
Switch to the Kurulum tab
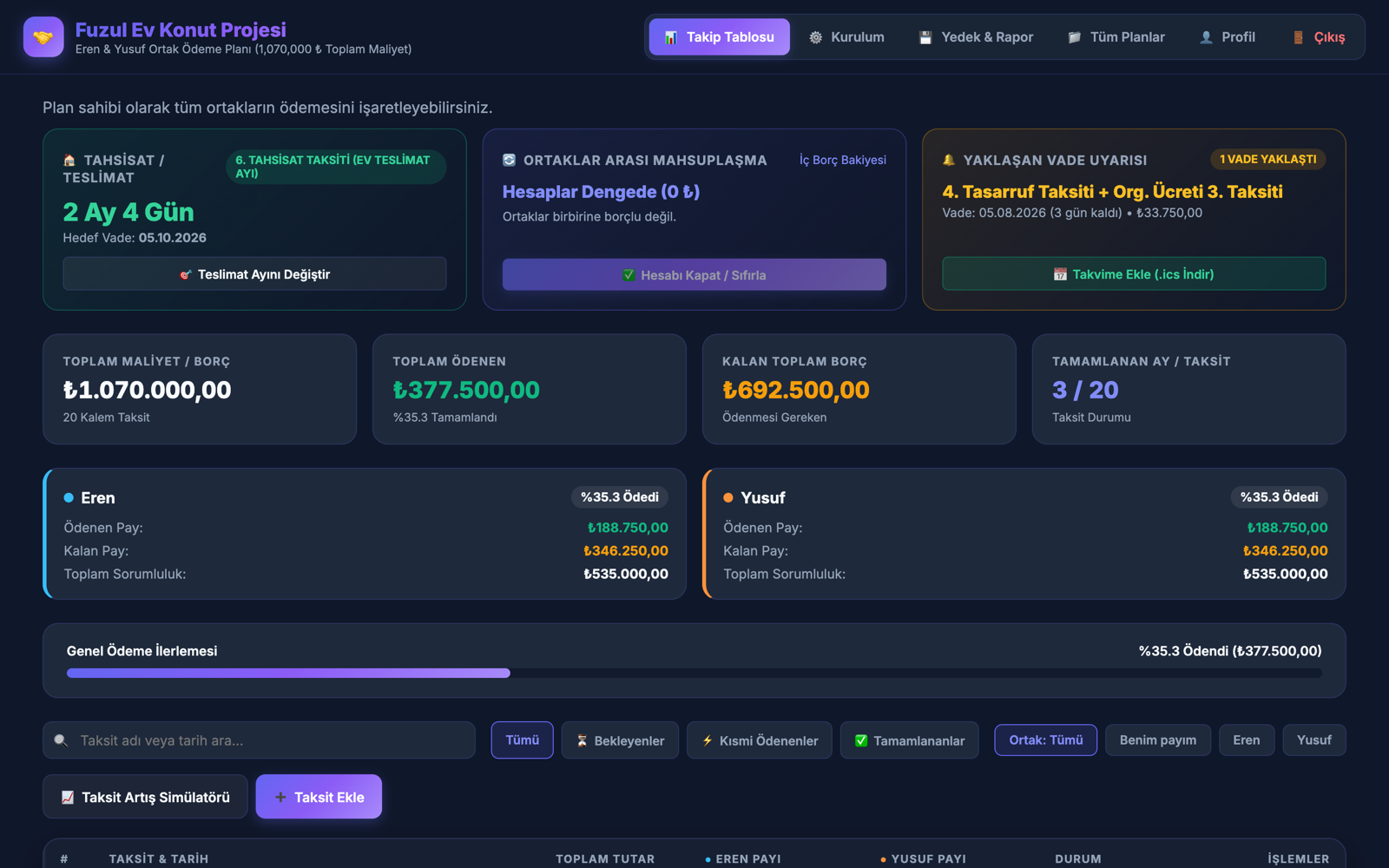point(846,37)
